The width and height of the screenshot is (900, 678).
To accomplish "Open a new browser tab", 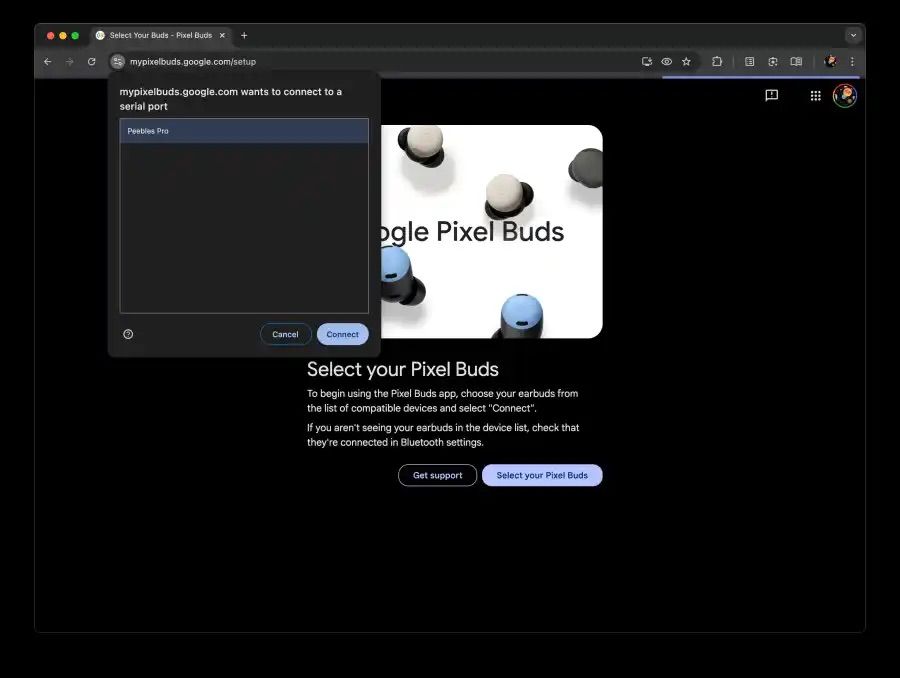I will (x=243, y=35).
